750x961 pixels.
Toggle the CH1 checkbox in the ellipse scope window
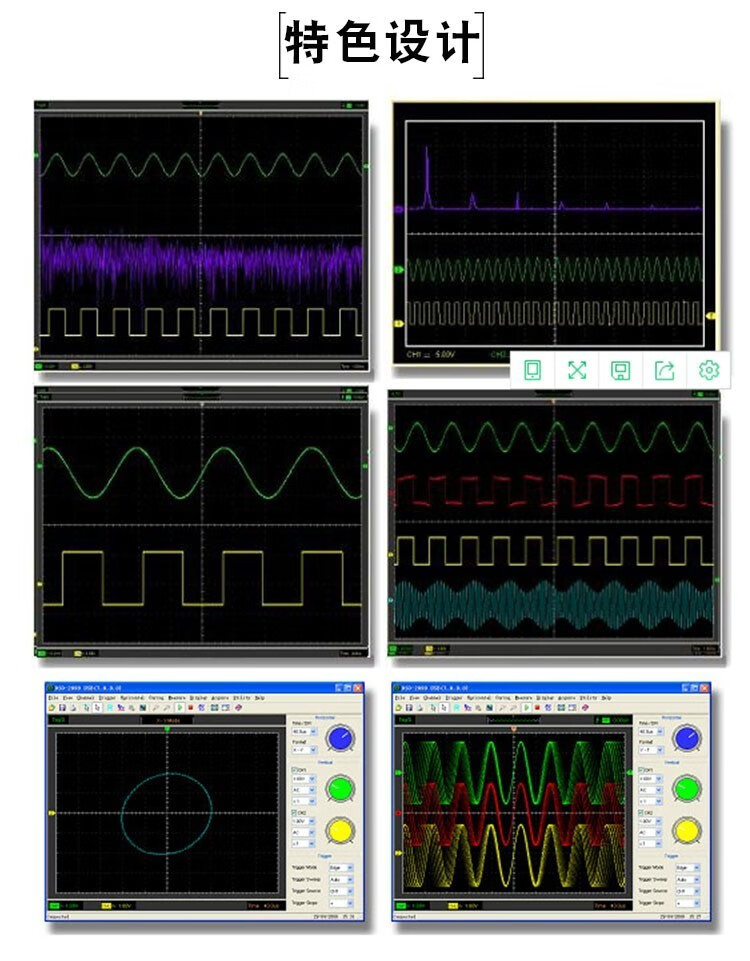(x=295, y=769)
